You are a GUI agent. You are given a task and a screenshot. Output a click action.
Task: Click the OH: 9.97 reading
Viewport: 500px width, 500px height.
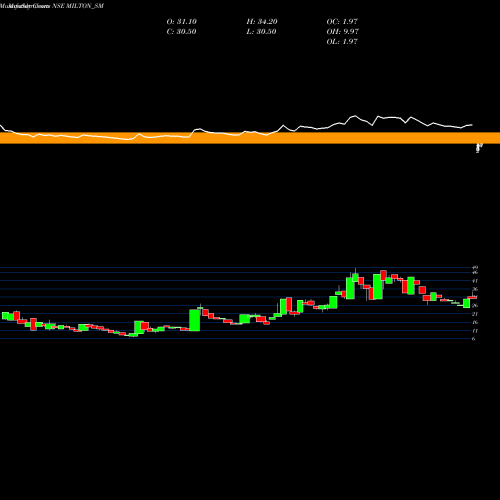[343, 32]
